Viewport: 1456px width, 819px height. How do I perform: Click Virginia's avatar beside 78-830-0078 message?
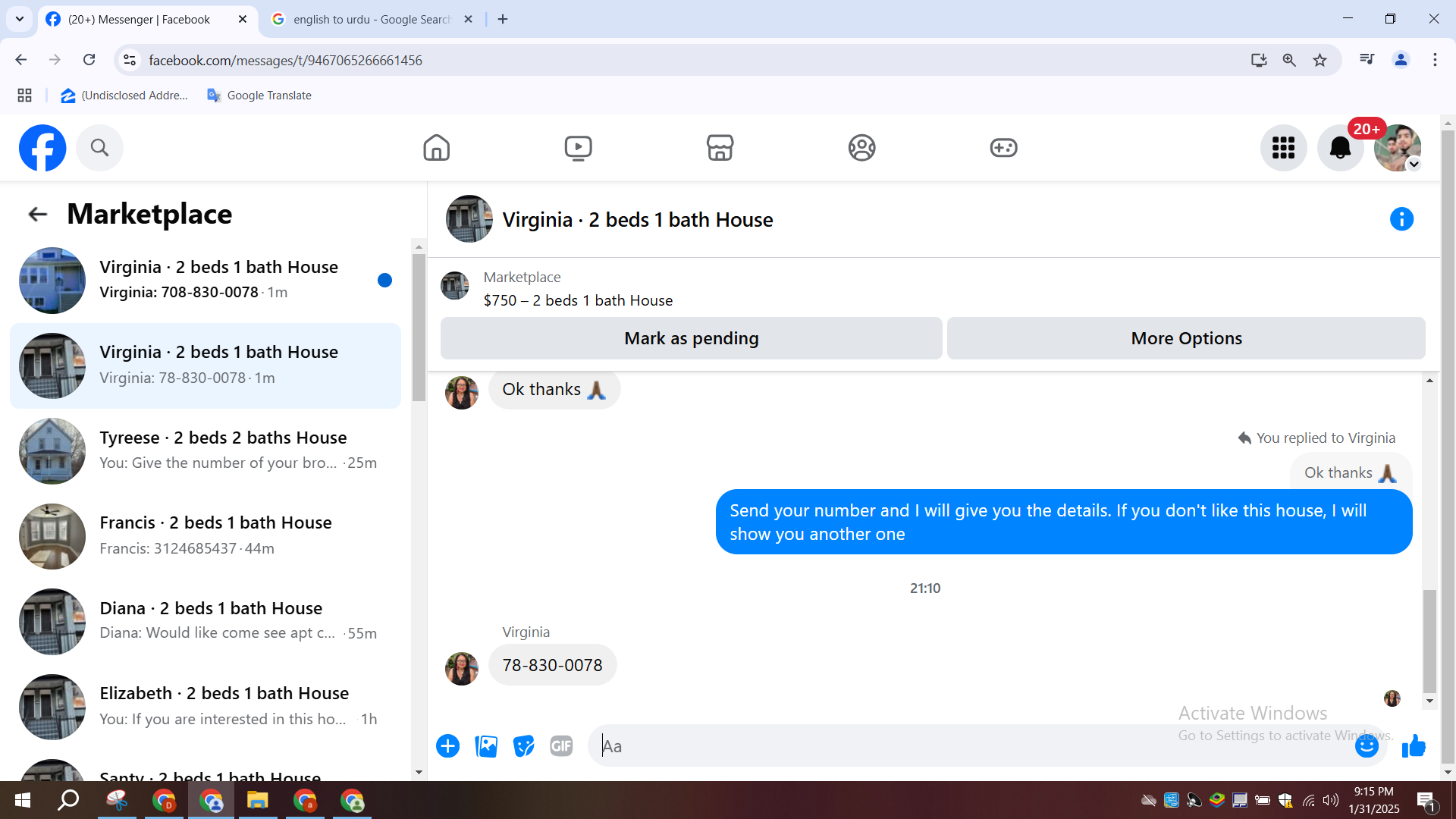pyautogui.click(x=462, y=669)
